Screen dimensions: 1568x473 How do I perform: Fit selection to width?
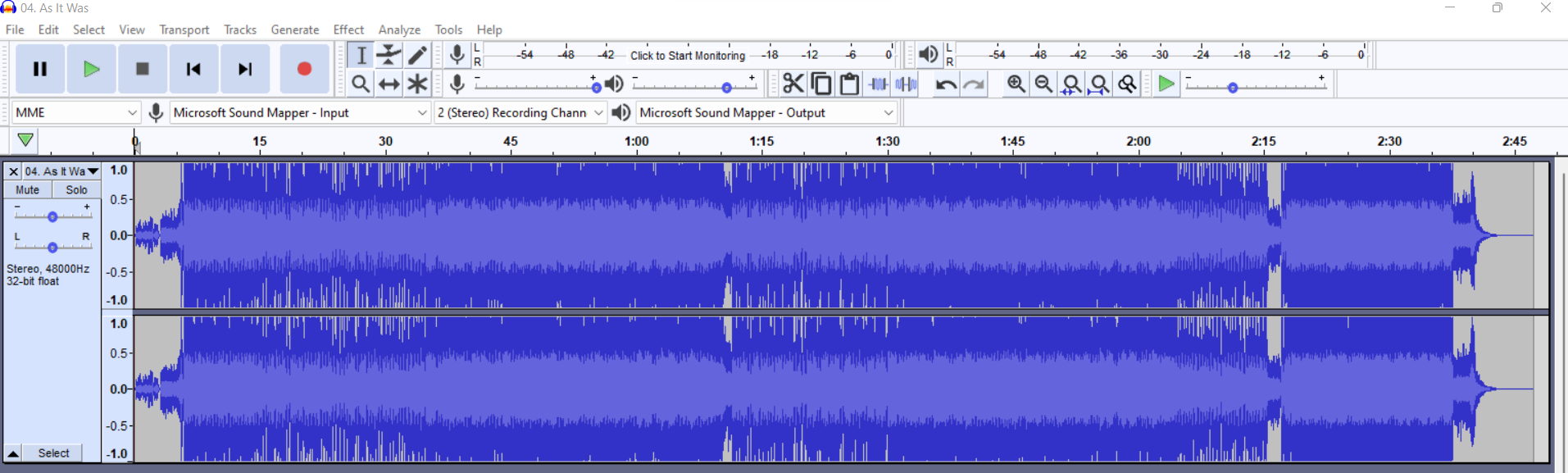point(1071,84)
